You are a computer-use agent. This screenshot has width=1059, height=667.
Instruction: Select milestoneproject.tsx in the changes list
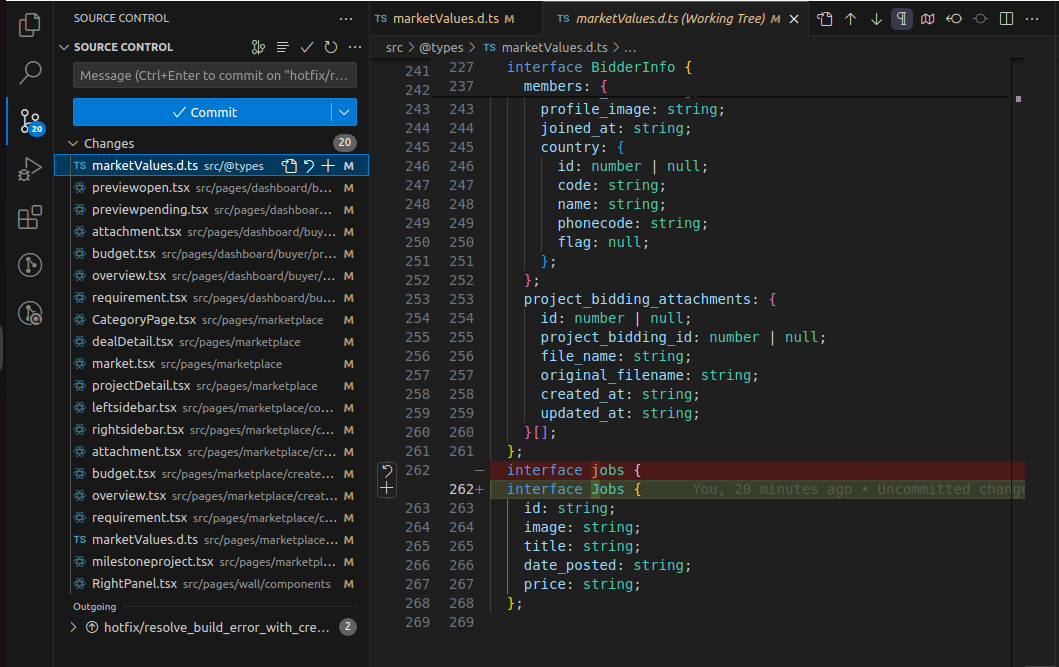pos(152,562)
